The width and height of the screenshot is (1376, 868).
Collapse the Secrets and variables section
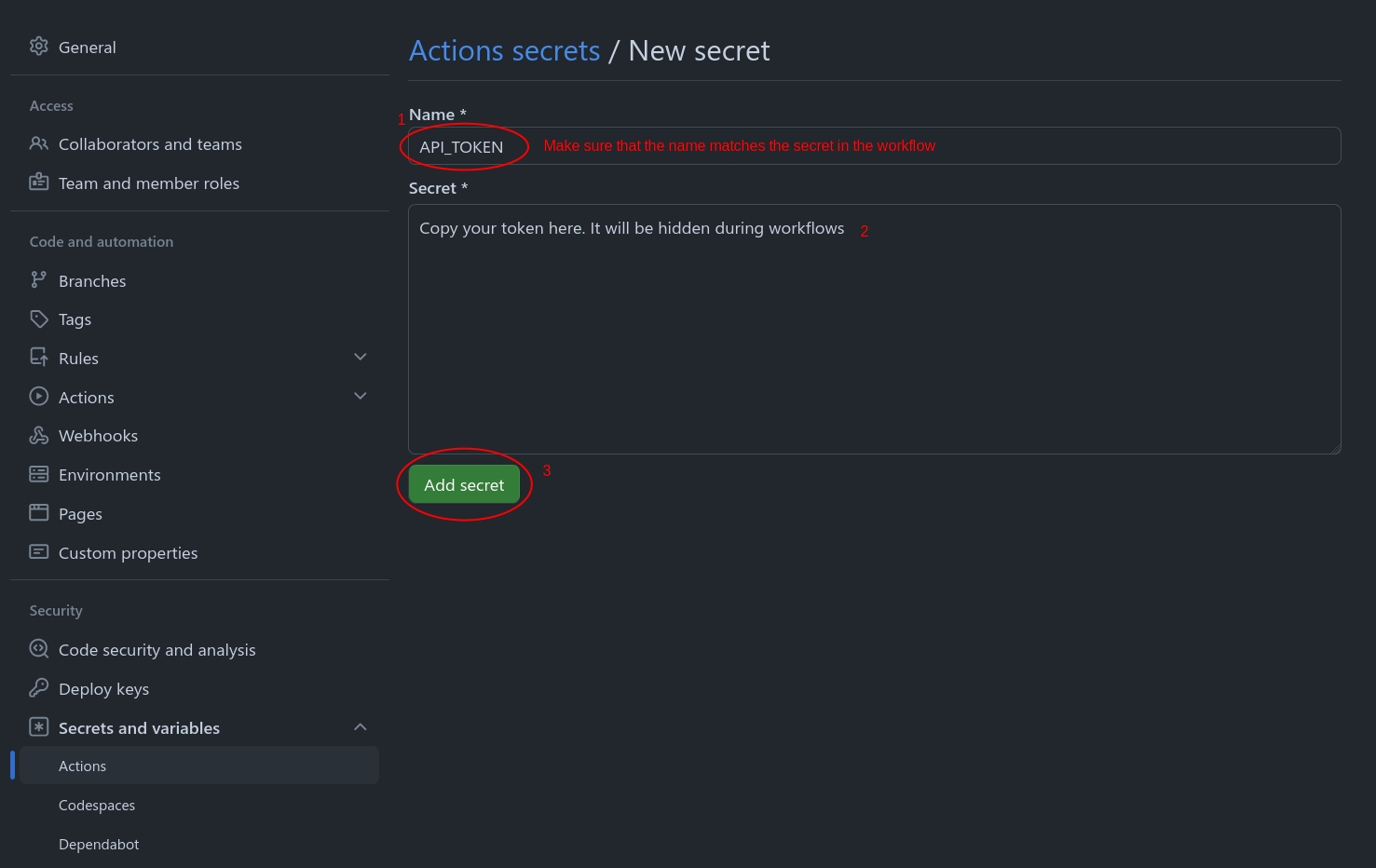(x=361, y=726)
